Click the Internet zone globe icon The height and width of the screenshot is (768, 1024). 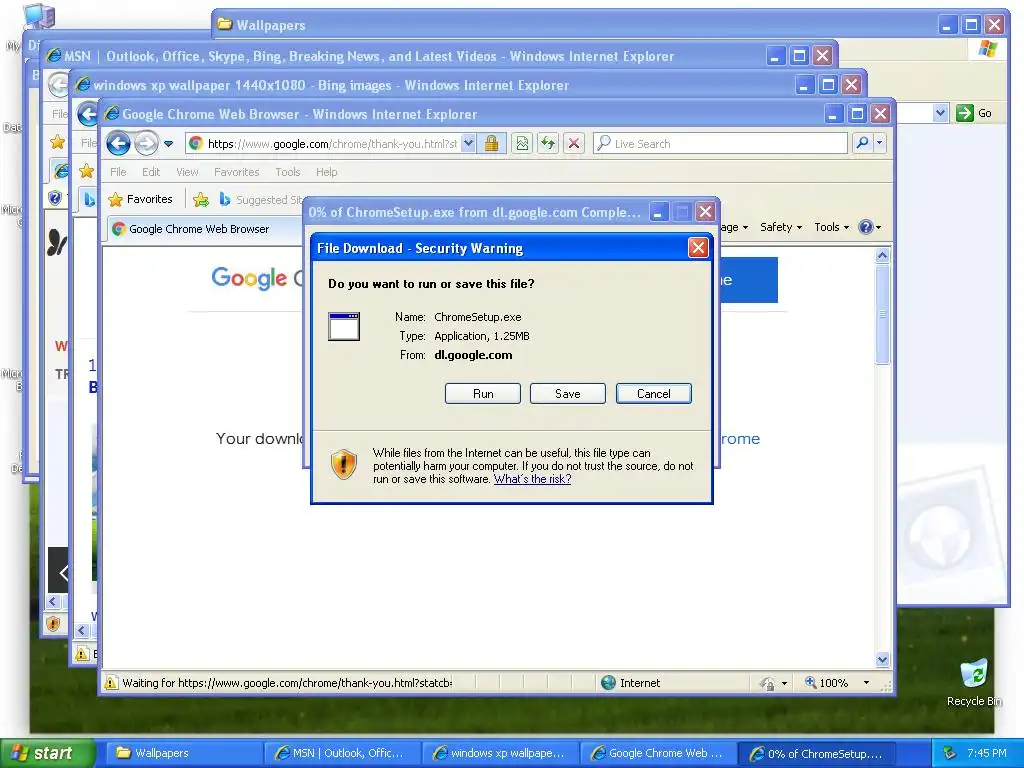pyautogui.click(x=608, y=682)
